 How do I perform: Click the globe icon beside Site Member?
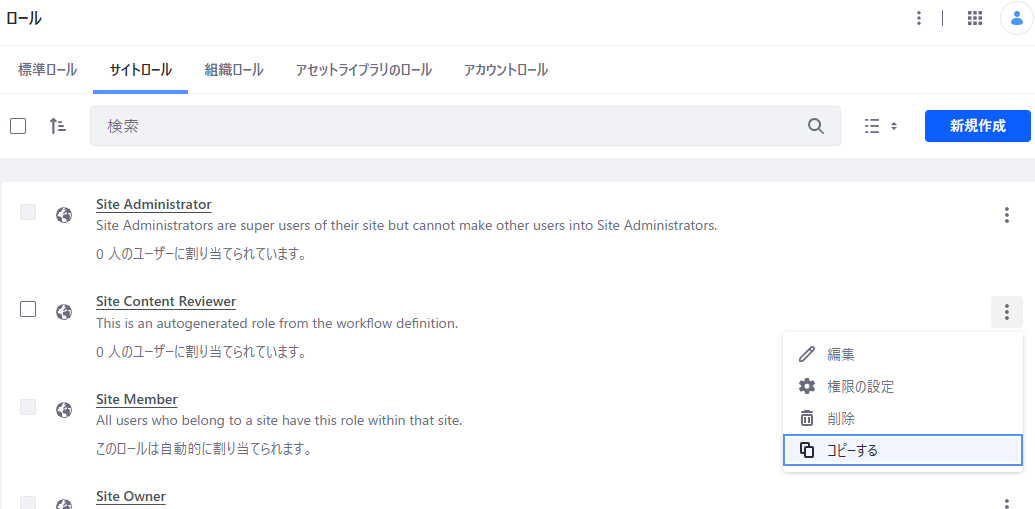[64, 409]
